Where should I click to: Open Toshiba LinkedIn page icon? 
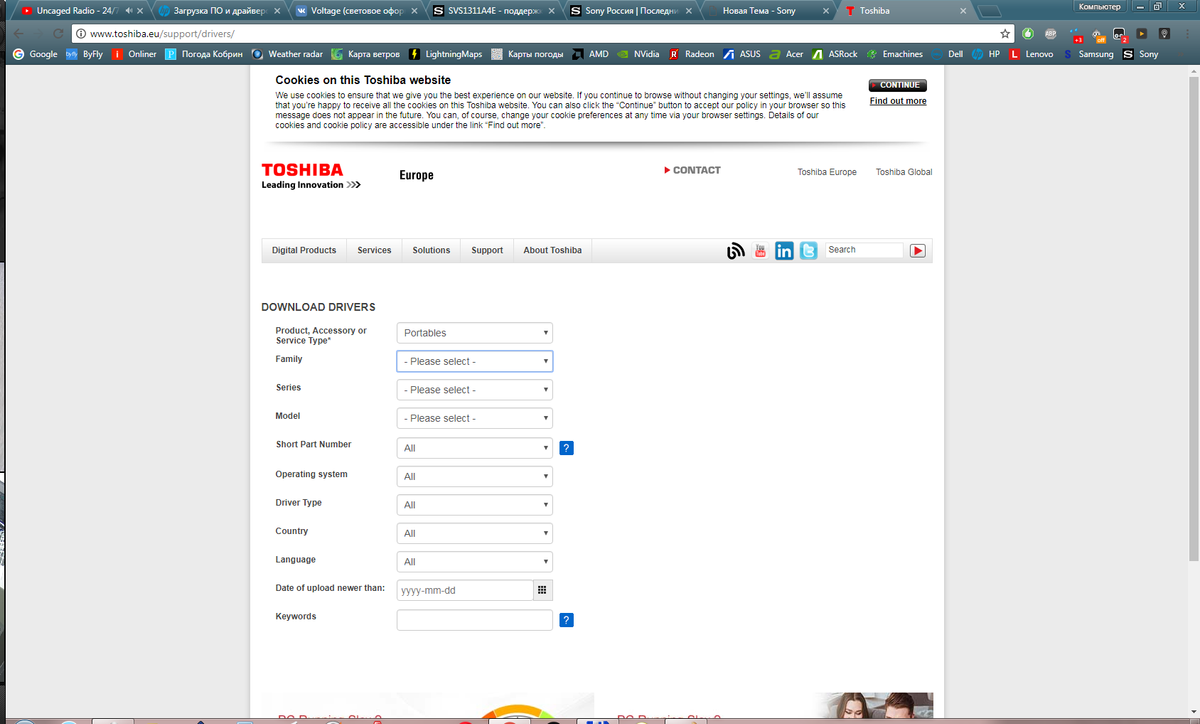coord(784,251)
